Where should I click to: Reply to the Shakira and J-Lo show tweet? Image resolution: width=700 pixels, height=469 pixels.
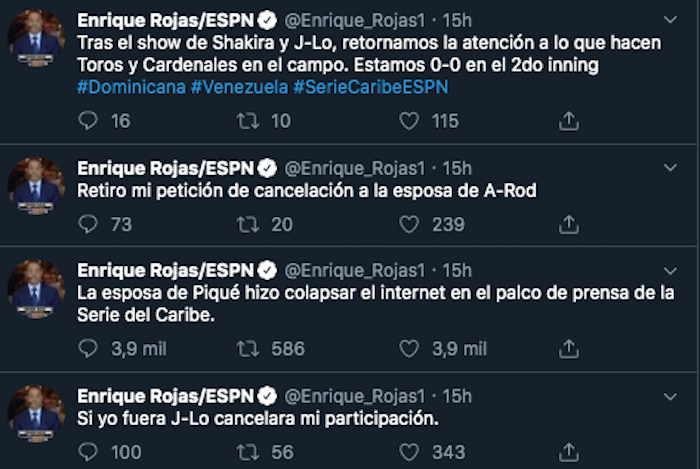[x=89, y=121]
